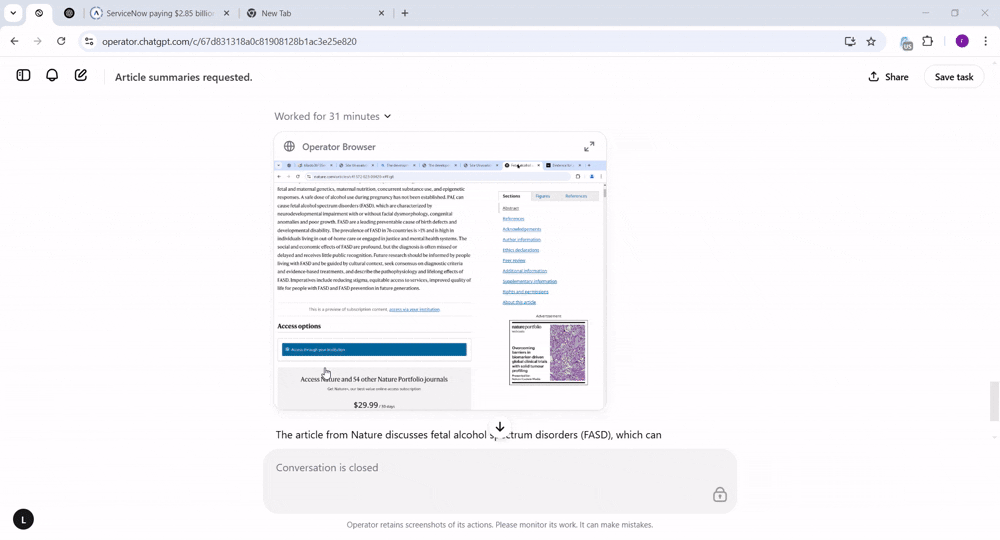Screen dimensions: 1000x540
Task: Click the $29.99 price text in preview
Action: 365,405
